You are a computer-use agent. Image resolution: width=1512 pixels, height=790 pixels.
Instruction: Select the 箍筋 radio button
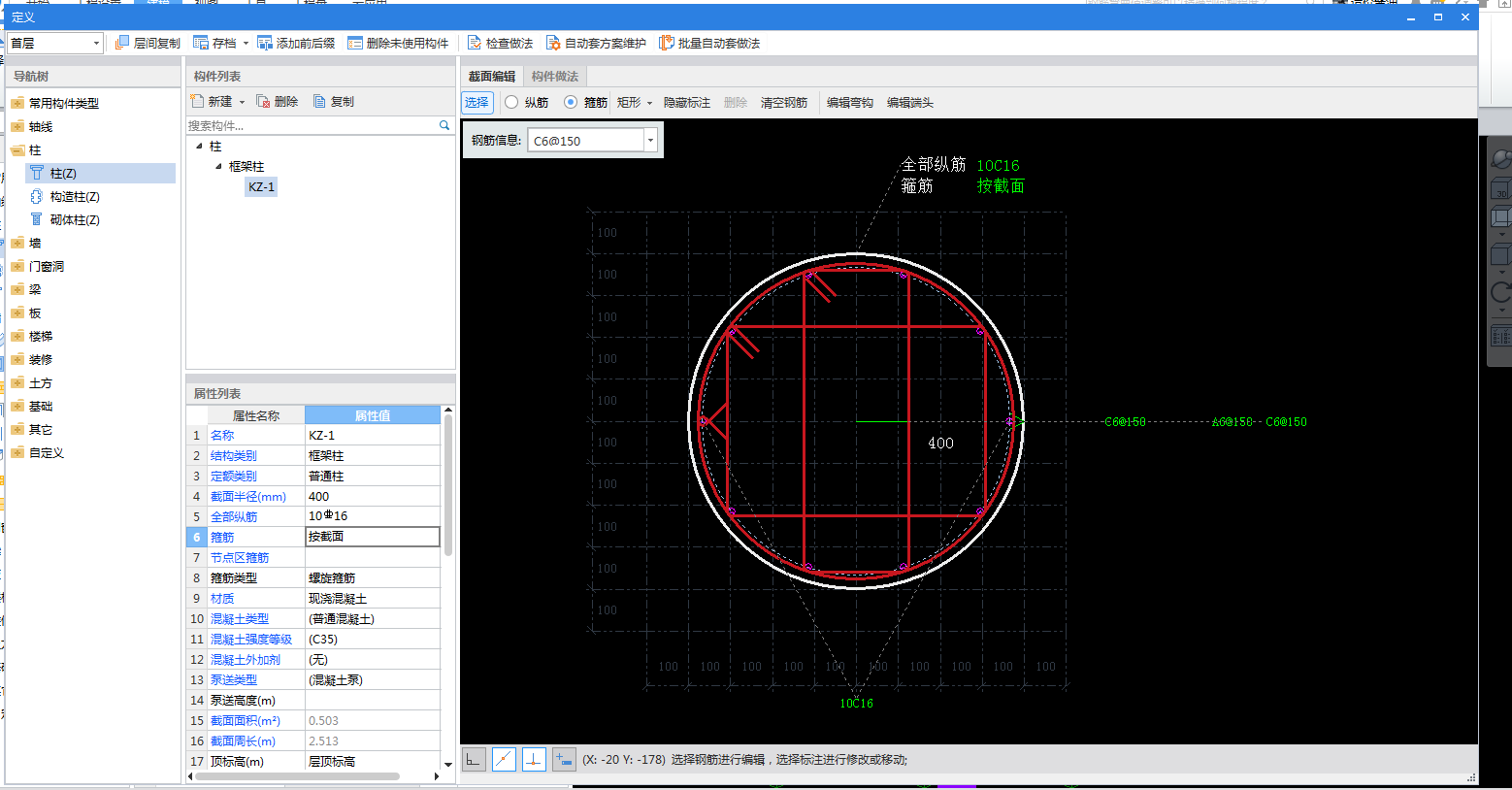click(571, 102)
